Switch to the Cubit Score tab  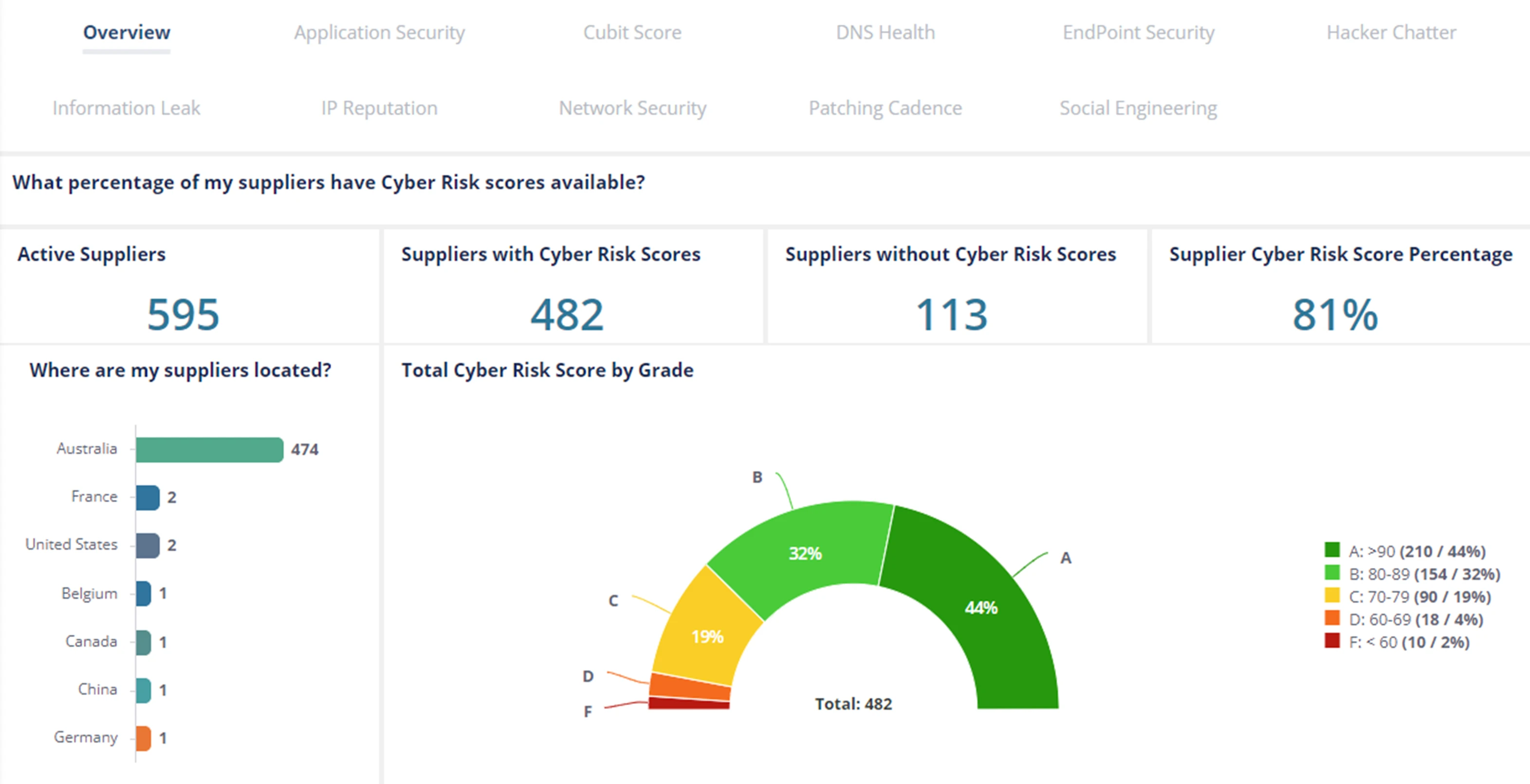(x=632, y=32)
